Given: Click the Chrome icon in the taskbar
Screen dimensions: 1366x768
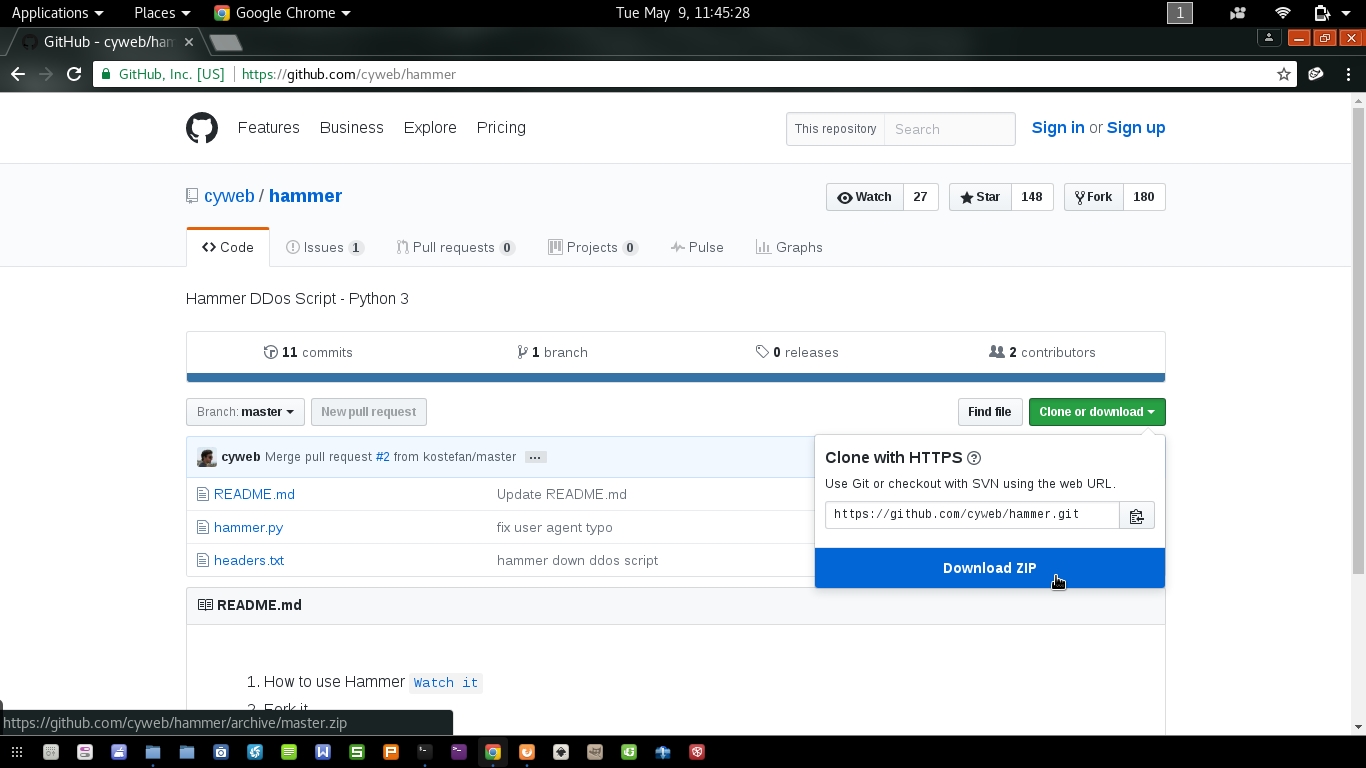Looking at the screenshot, I should click(x=493, y=752).
